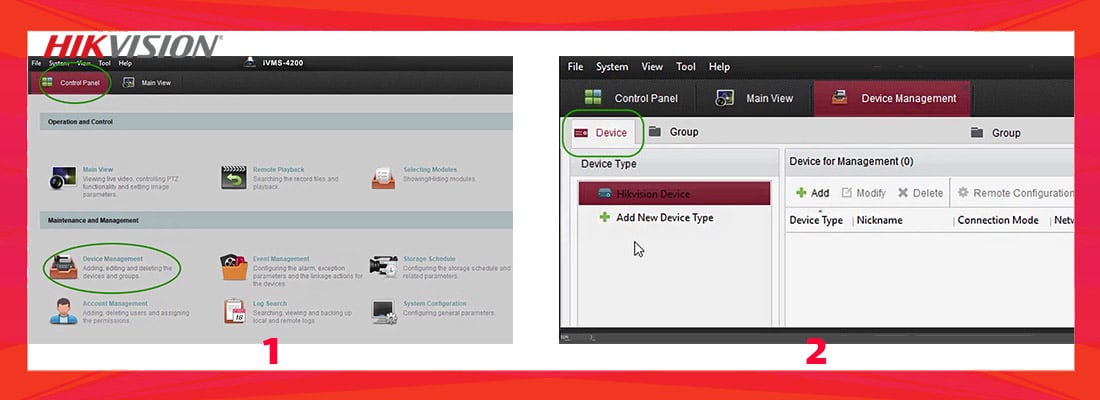Viewport: 1100px width, 400px height.
Task: Open the Selecting Modules icon
Action: [x=384, y=178]
